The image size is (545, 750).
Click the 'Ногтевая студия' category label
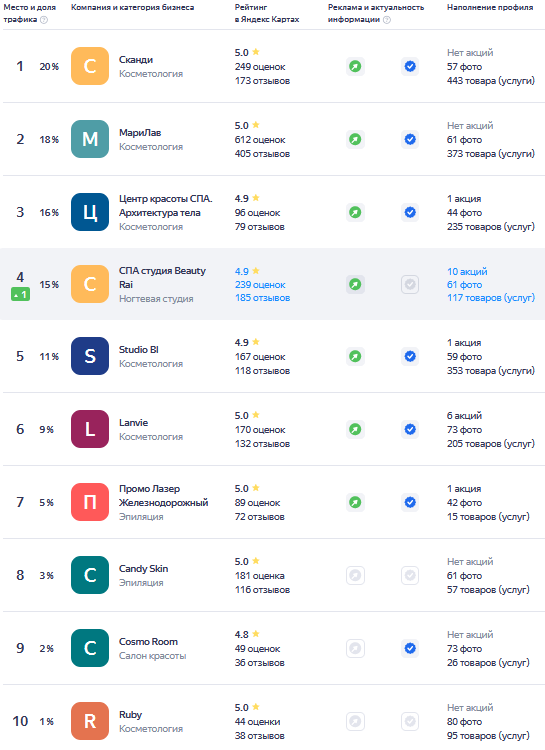[156, 298]
